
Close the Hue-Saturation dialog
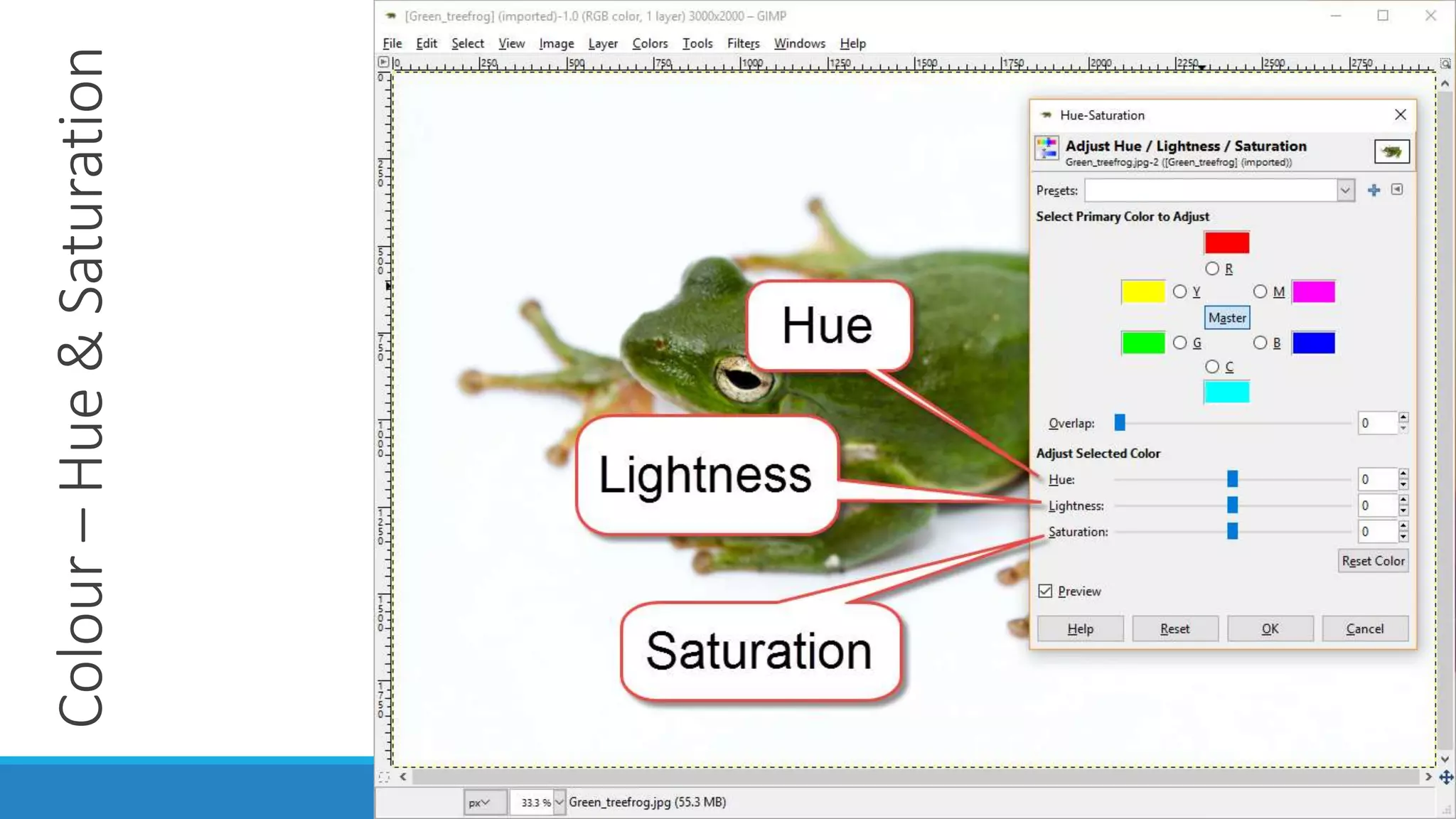click(x=1400, y=114)
